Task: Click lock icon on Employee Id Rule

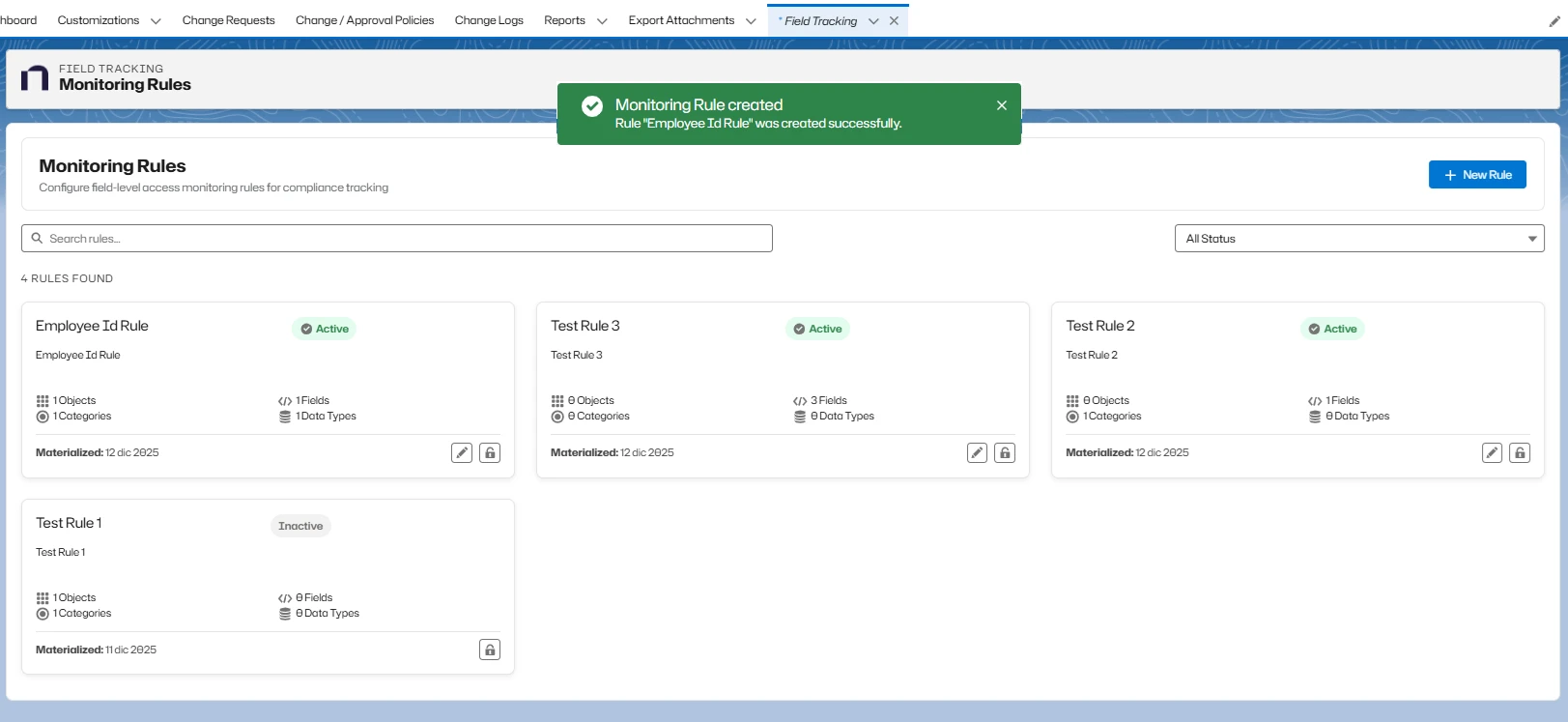Action: coord(490,452)
